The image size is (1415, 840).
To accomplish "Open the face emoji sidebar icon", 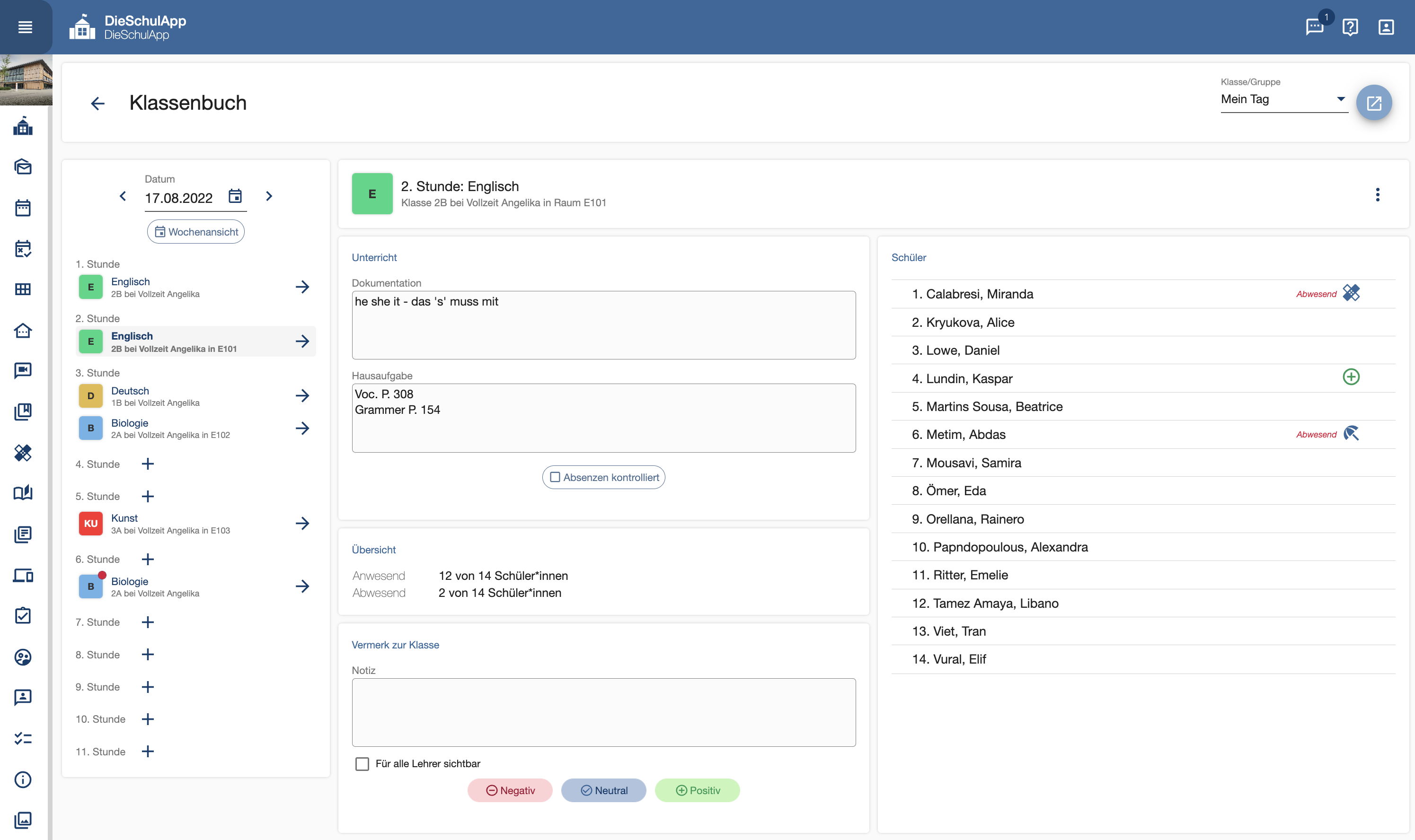I will pos(23,656).
